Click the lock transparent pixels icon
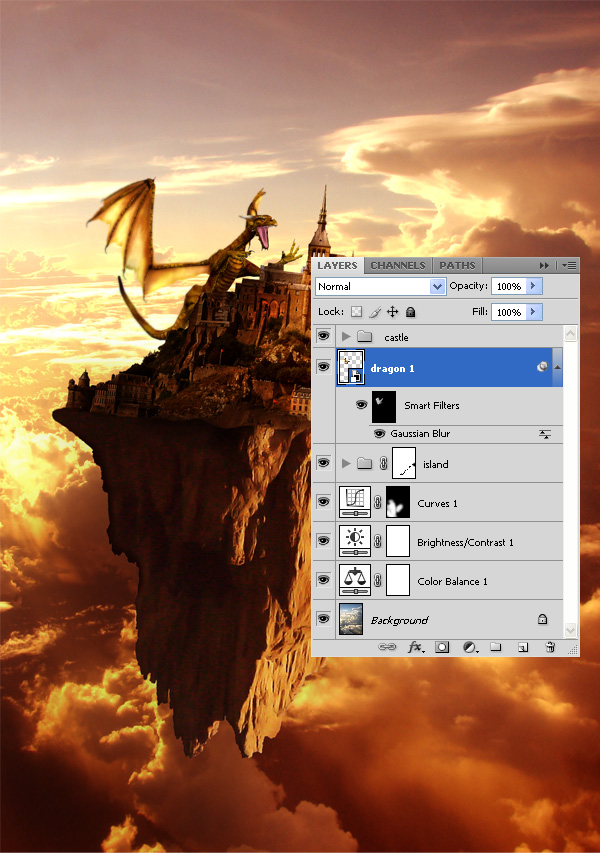Screen dimensions: 600x853 tap(356, 312)
